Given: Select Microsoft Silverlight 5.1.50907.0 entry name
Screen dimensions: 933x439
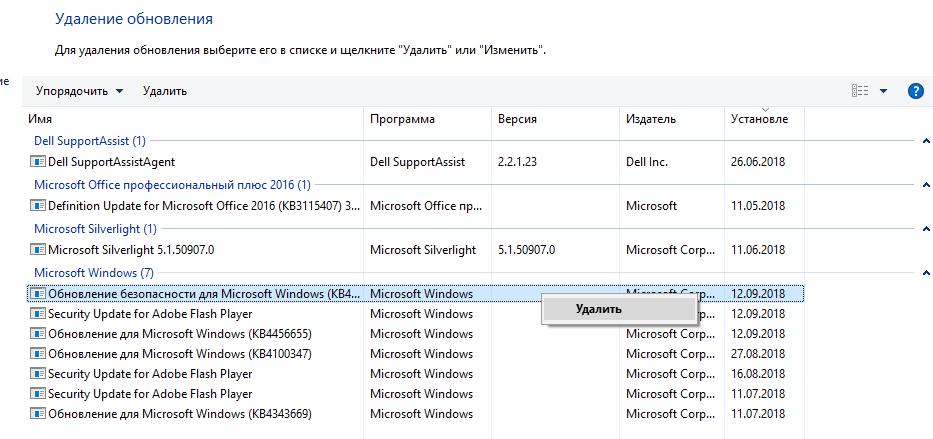Looking at the screenshot, I should click(131, 250).
